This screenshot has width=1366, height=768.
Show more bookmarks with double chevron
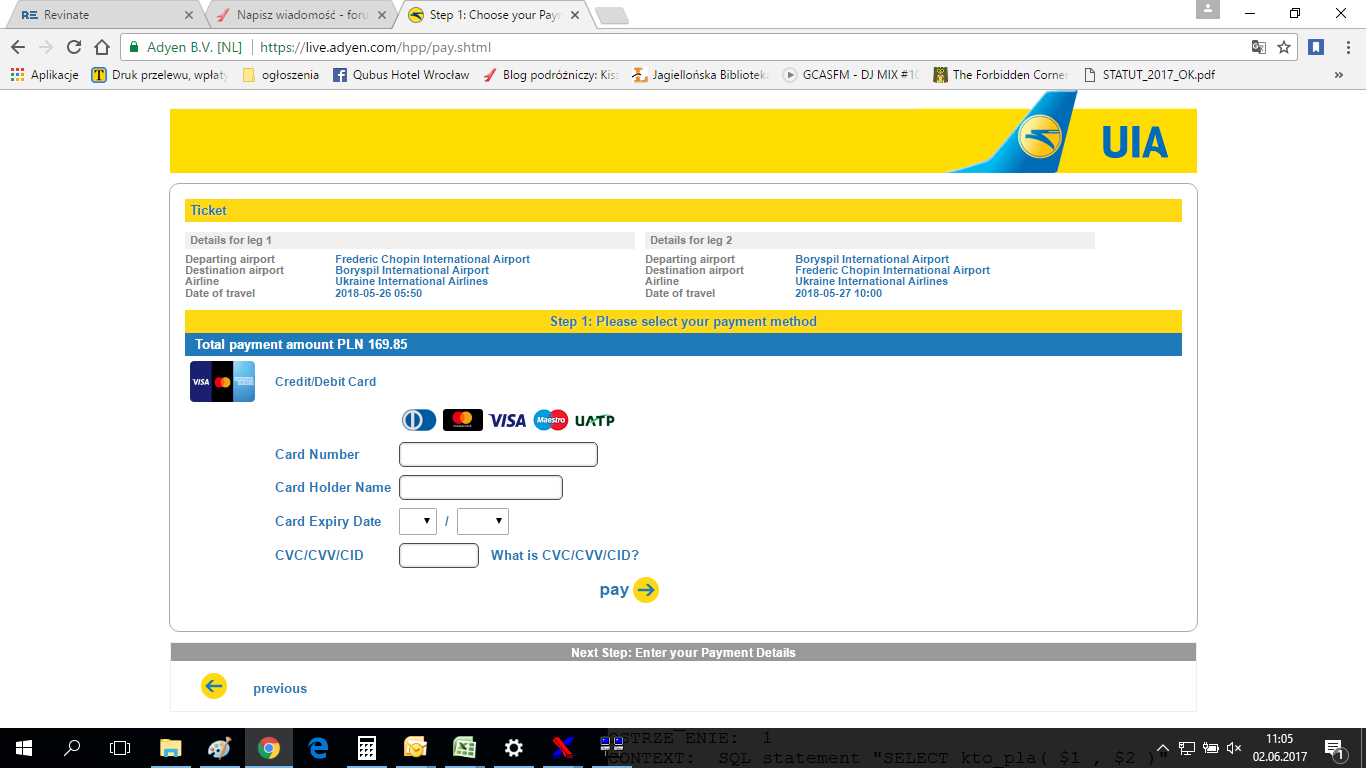pyautogui.click(x=1339, y=74)
